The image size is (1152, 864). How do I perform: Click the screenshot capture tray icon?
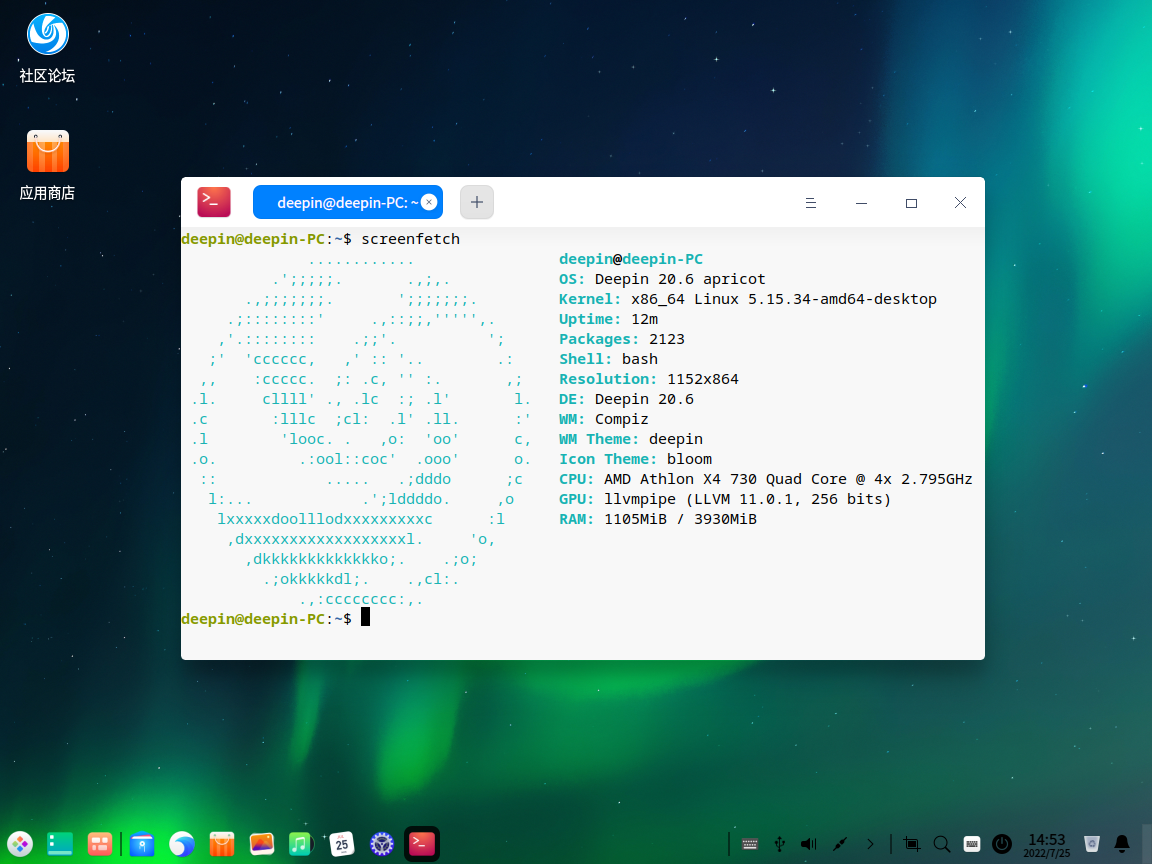click(911, 844)
